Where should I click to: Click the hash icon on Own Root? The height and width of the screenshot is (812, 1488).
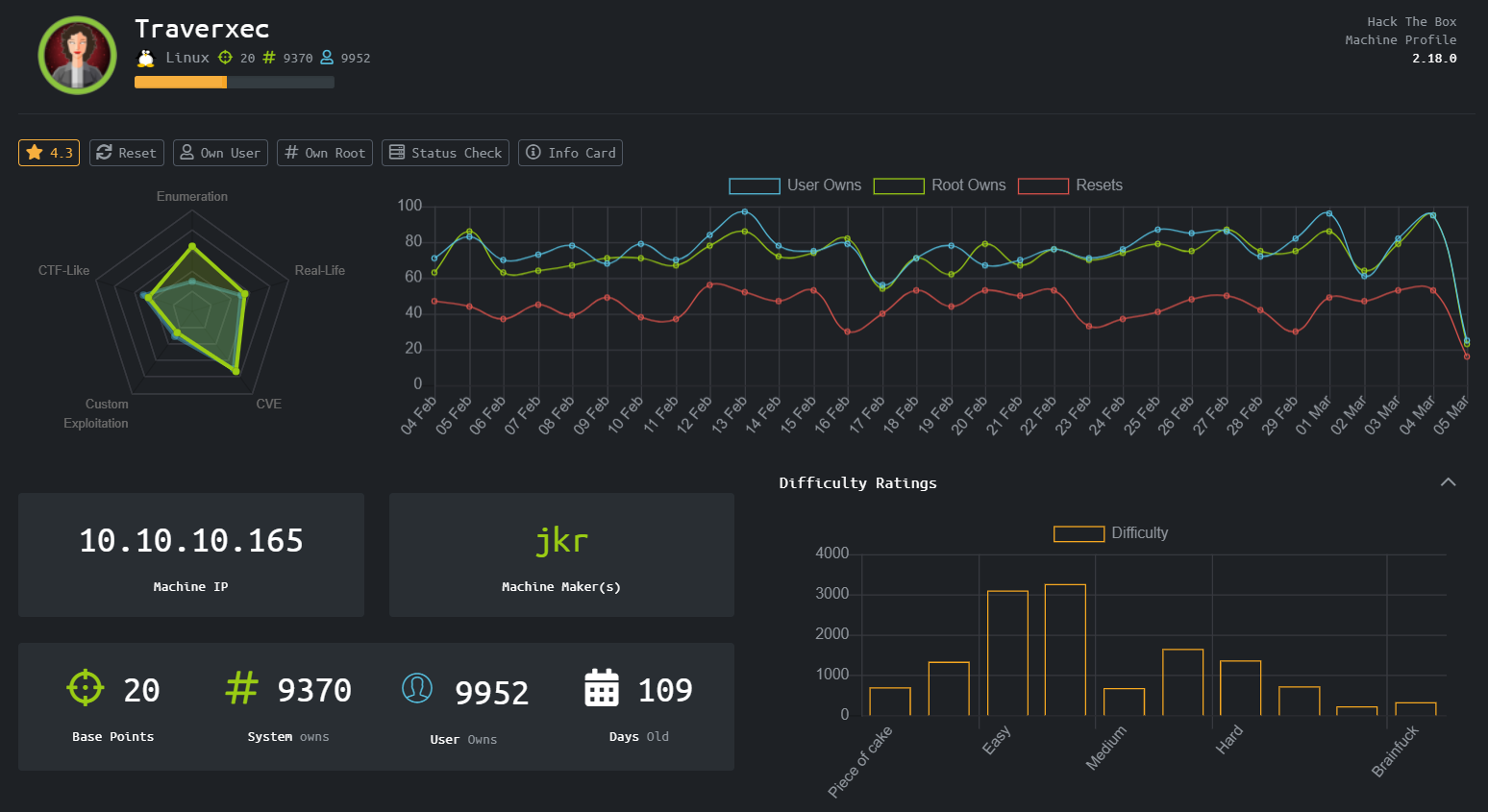[x=291, y=153]
